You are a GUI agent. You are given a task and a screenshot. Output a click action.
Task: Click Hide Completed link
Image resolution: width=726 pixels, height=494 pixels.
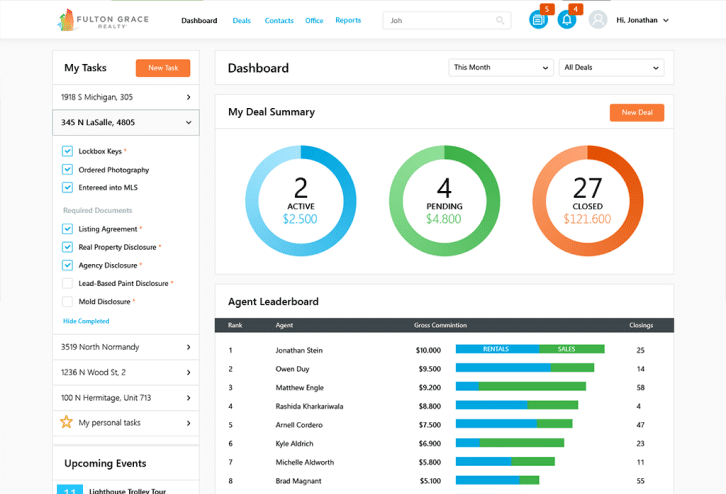coord(86,321)
